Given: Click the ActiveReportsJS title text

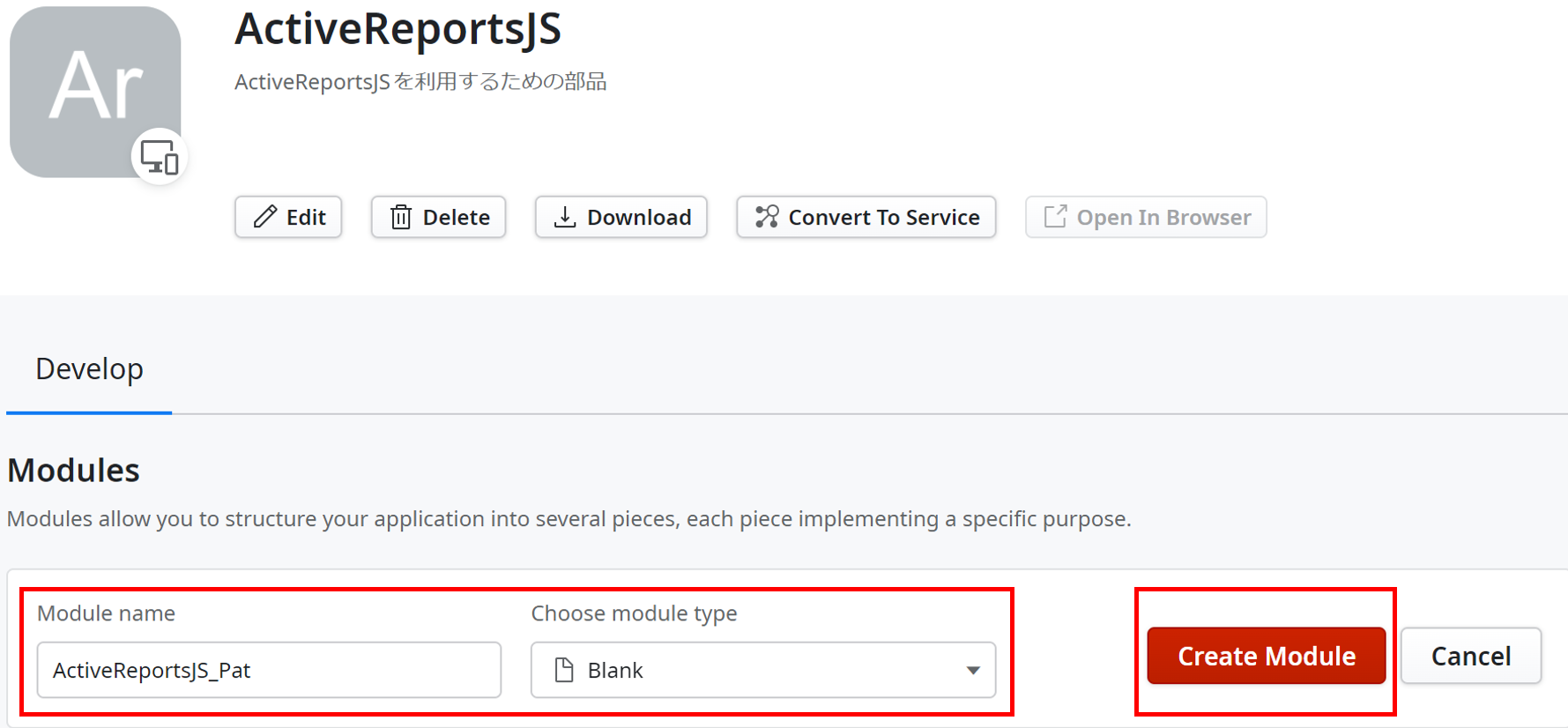Looking at the screenshot, I should coord(398,28).
